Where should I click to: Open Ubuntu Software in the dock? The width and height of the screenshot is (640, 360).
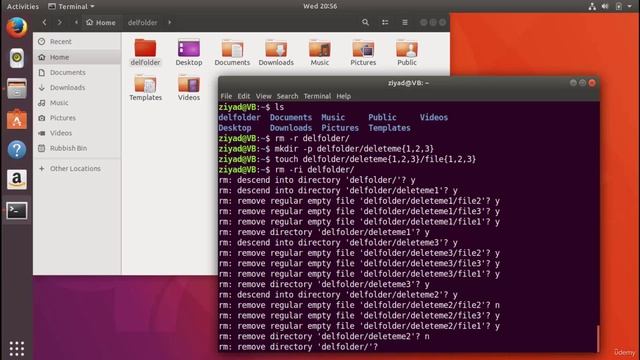click(x=17, y=119)
